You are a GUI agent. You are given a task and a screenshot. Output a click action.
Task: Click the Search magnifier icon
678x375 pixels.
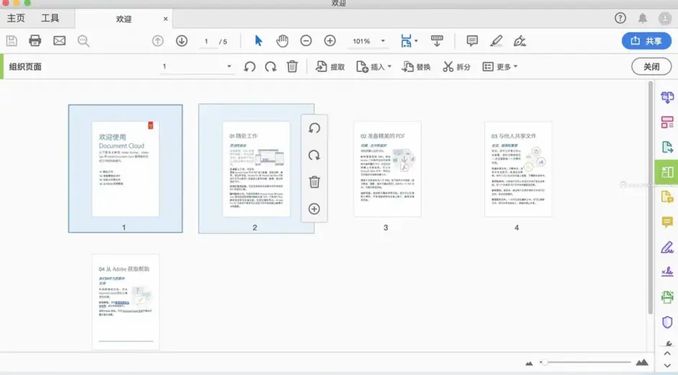tap(83, 41)
